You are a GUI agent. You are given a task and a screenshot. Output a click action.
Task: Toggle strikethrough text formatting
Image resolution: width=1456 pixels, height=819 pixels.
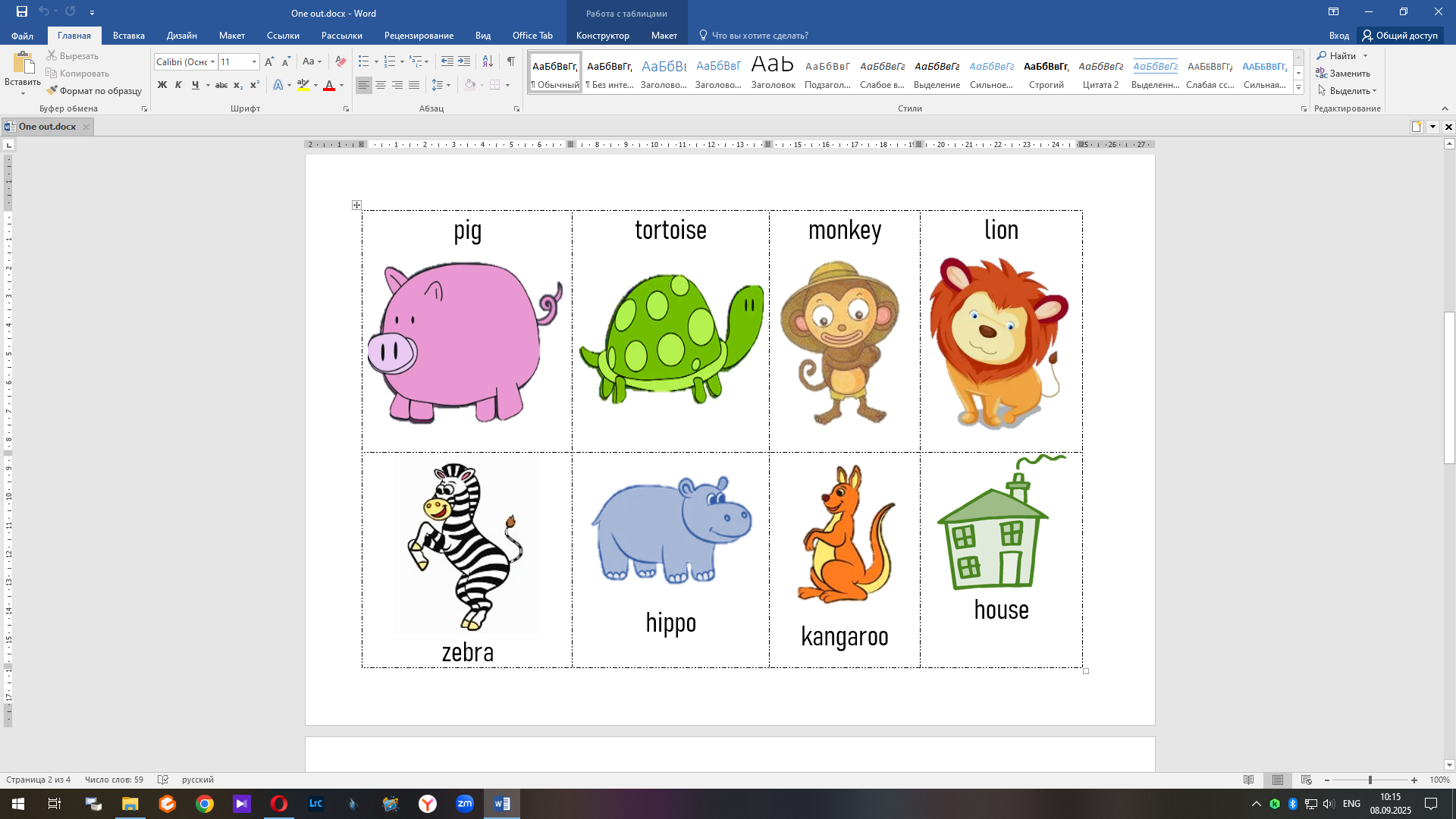tap(221, 85)
